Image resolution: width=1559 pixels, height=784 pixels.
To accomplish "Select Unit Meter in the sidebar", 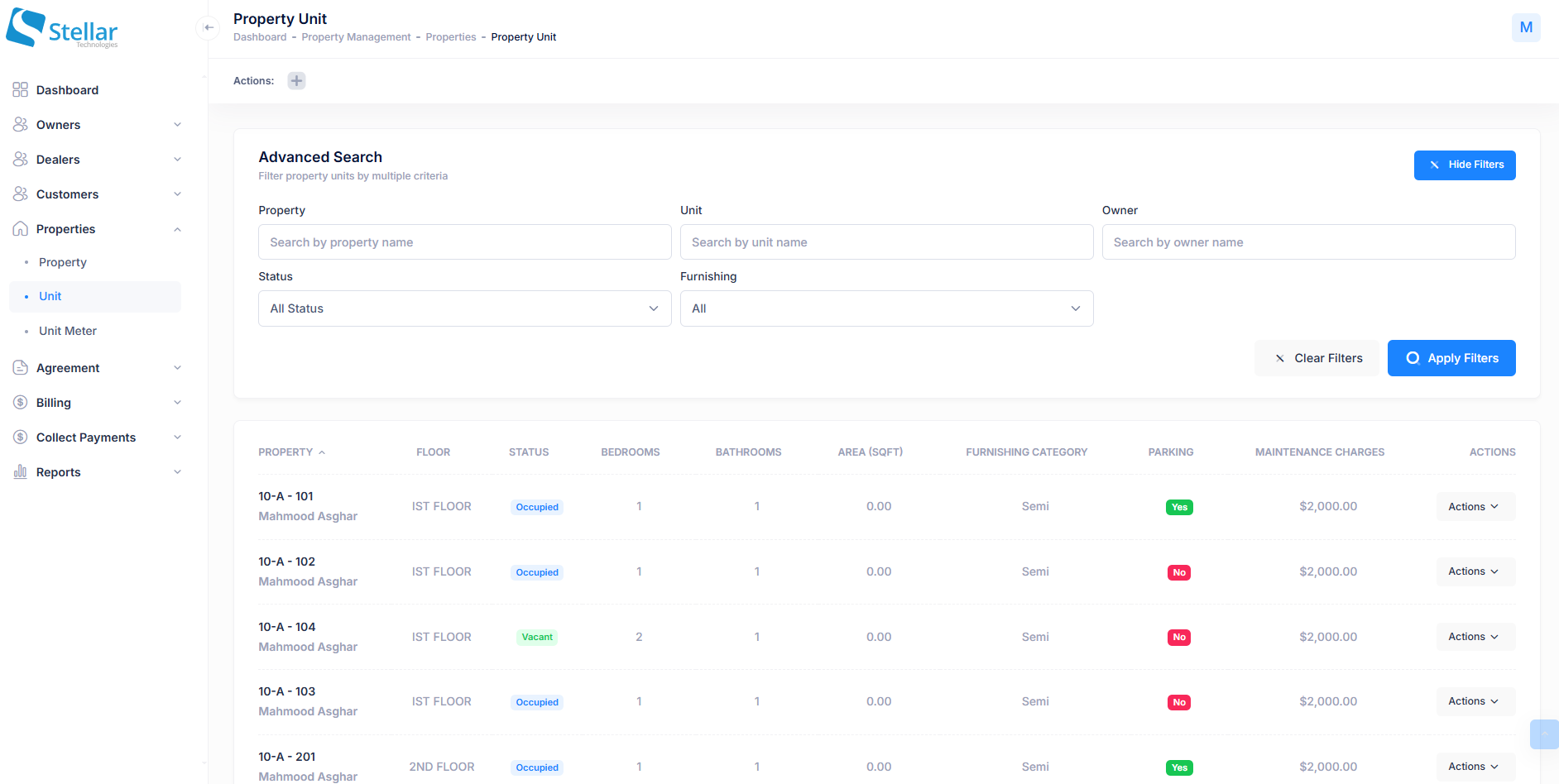I will (x=68, y=331).
